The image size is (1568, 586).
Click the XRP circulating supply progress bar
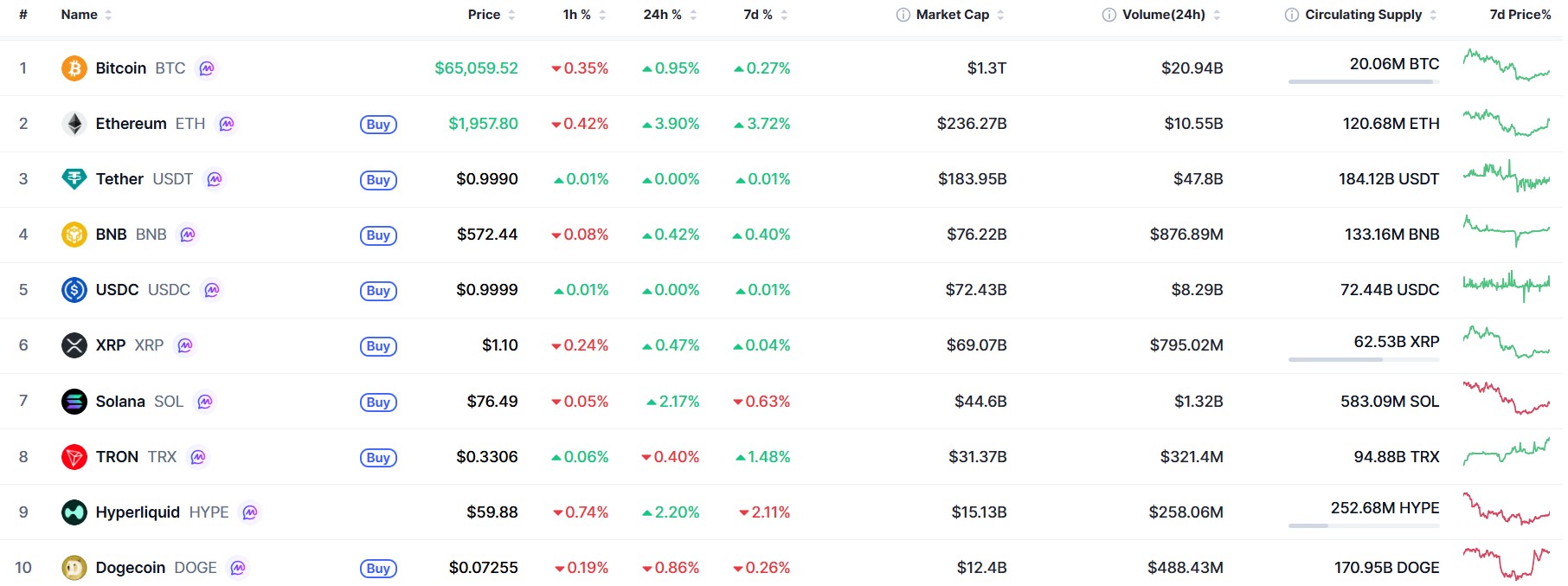[1364, 359]
